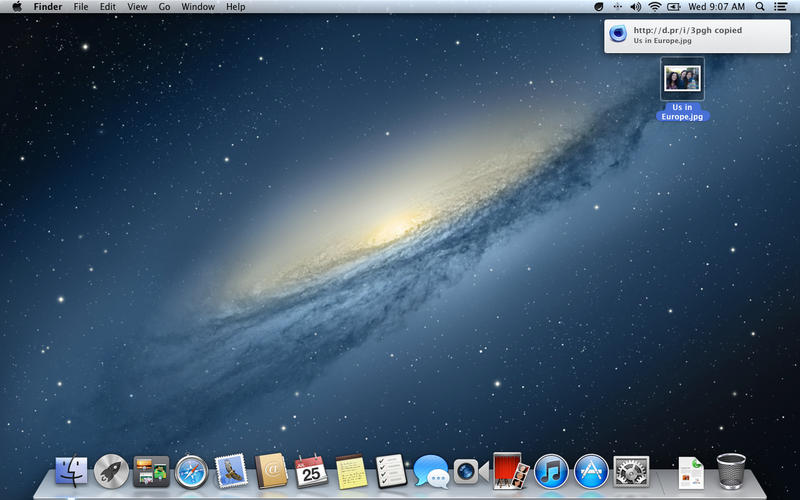Open Photo Booth from the Dock
The width and height of the screenshot is (800, 500).
coord(510,470)
